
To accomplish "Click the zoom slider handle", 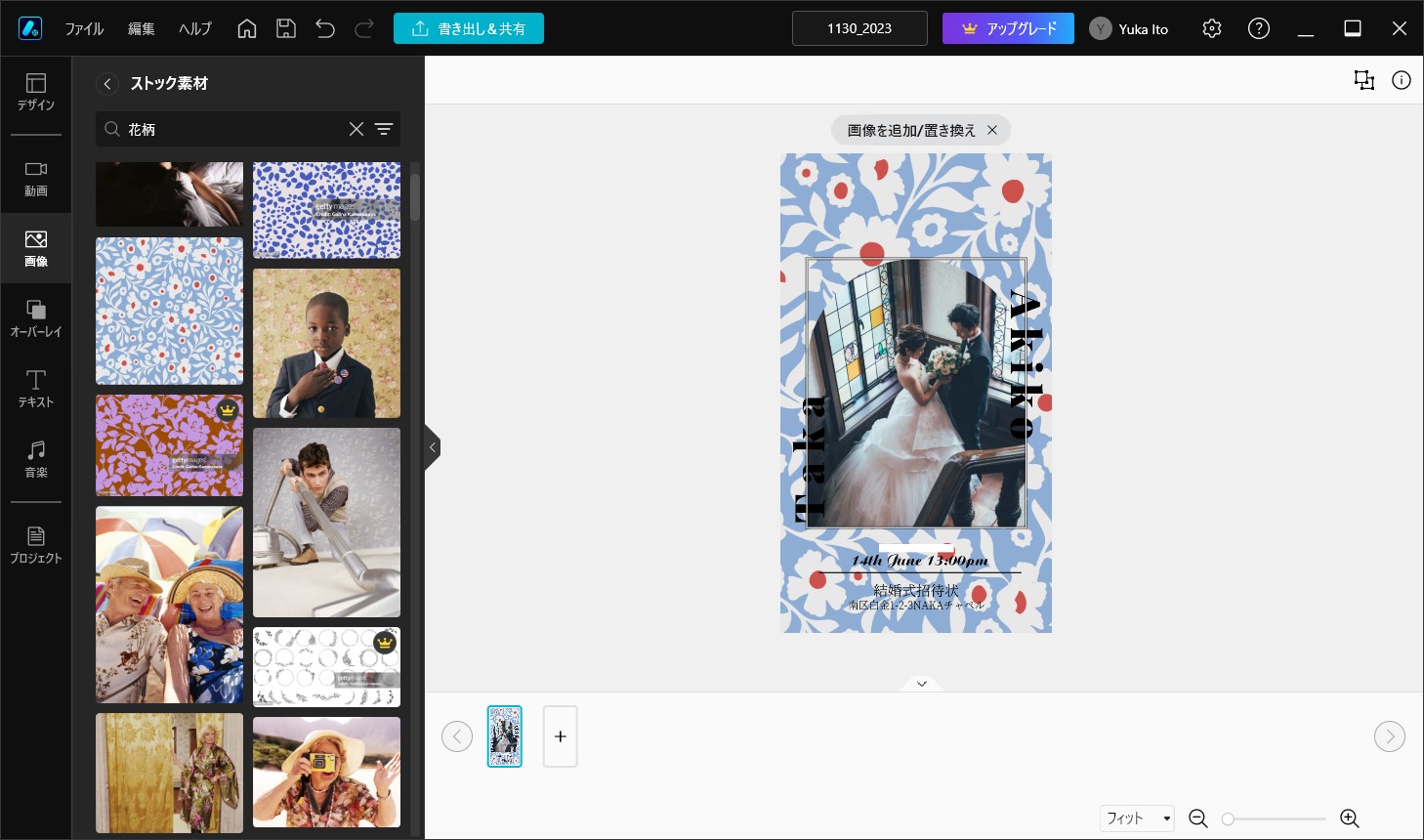I will tap(1228, 819).
